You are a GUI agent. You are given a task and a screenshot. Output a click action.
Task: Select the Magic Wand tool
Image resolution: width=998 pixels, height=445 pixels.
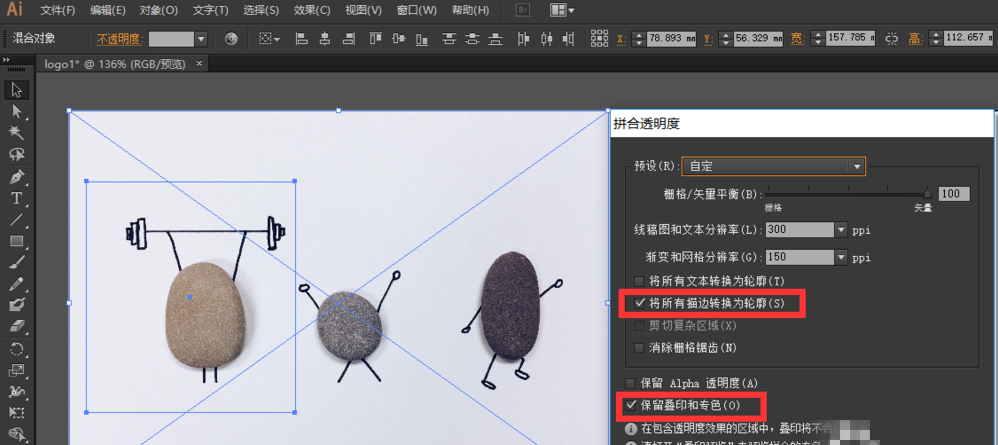[17, 132]
